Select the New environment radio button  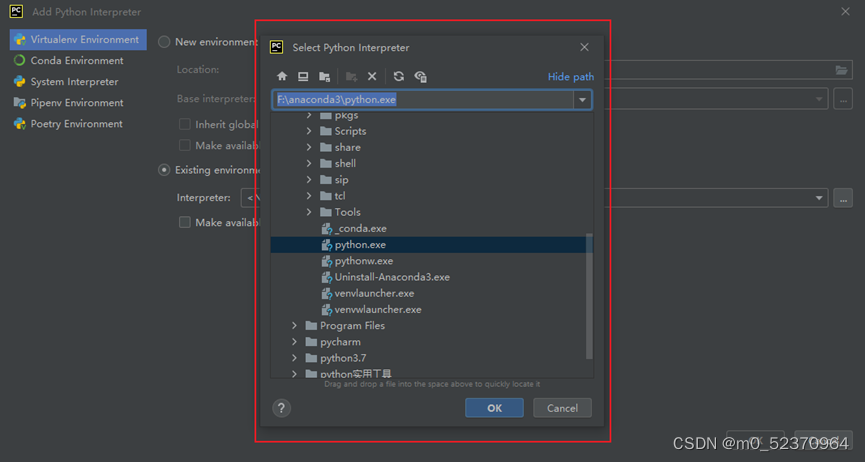coord(164,42)
